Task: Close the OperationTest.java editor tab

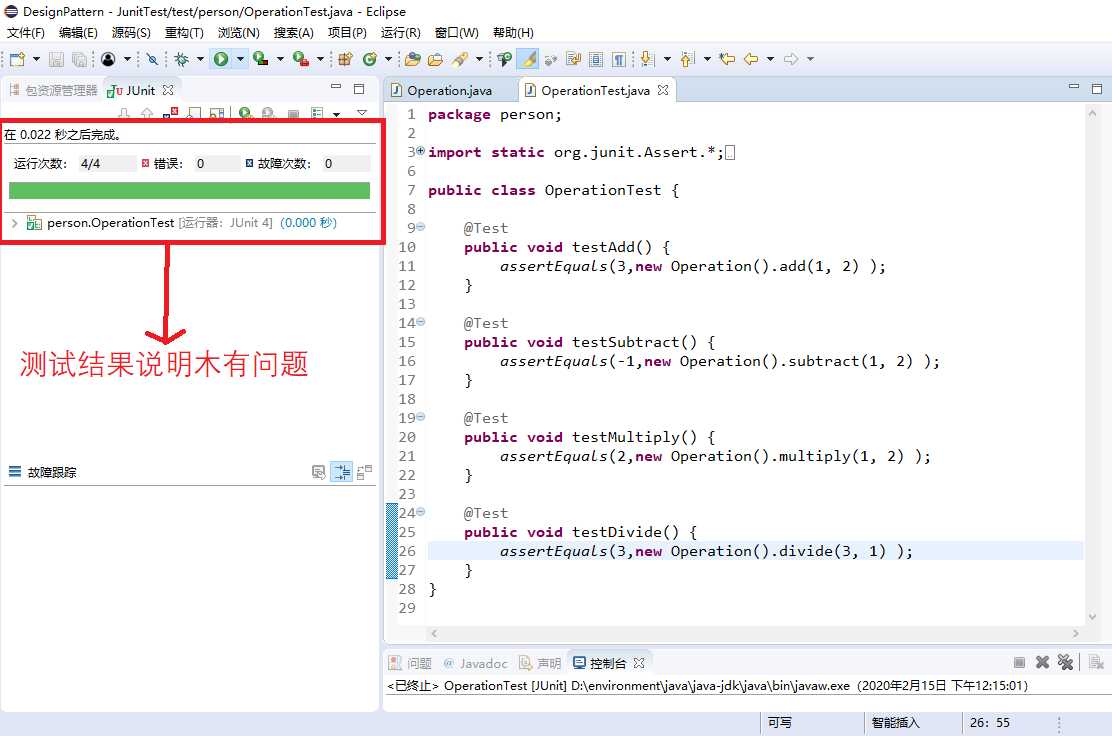Action: point(662,90)
